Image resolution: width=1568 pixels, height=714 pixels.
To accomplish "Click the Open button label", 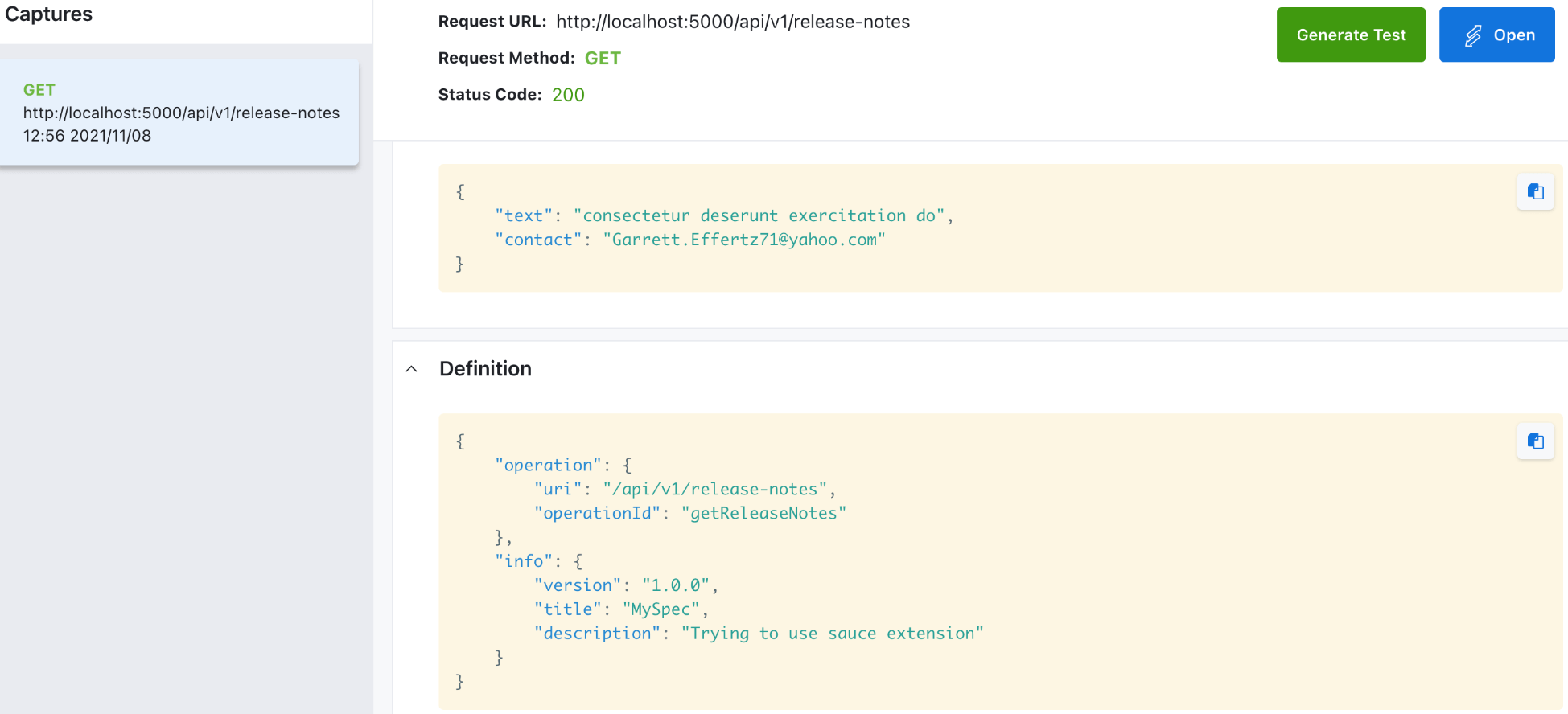I will tap(1513, 35).
